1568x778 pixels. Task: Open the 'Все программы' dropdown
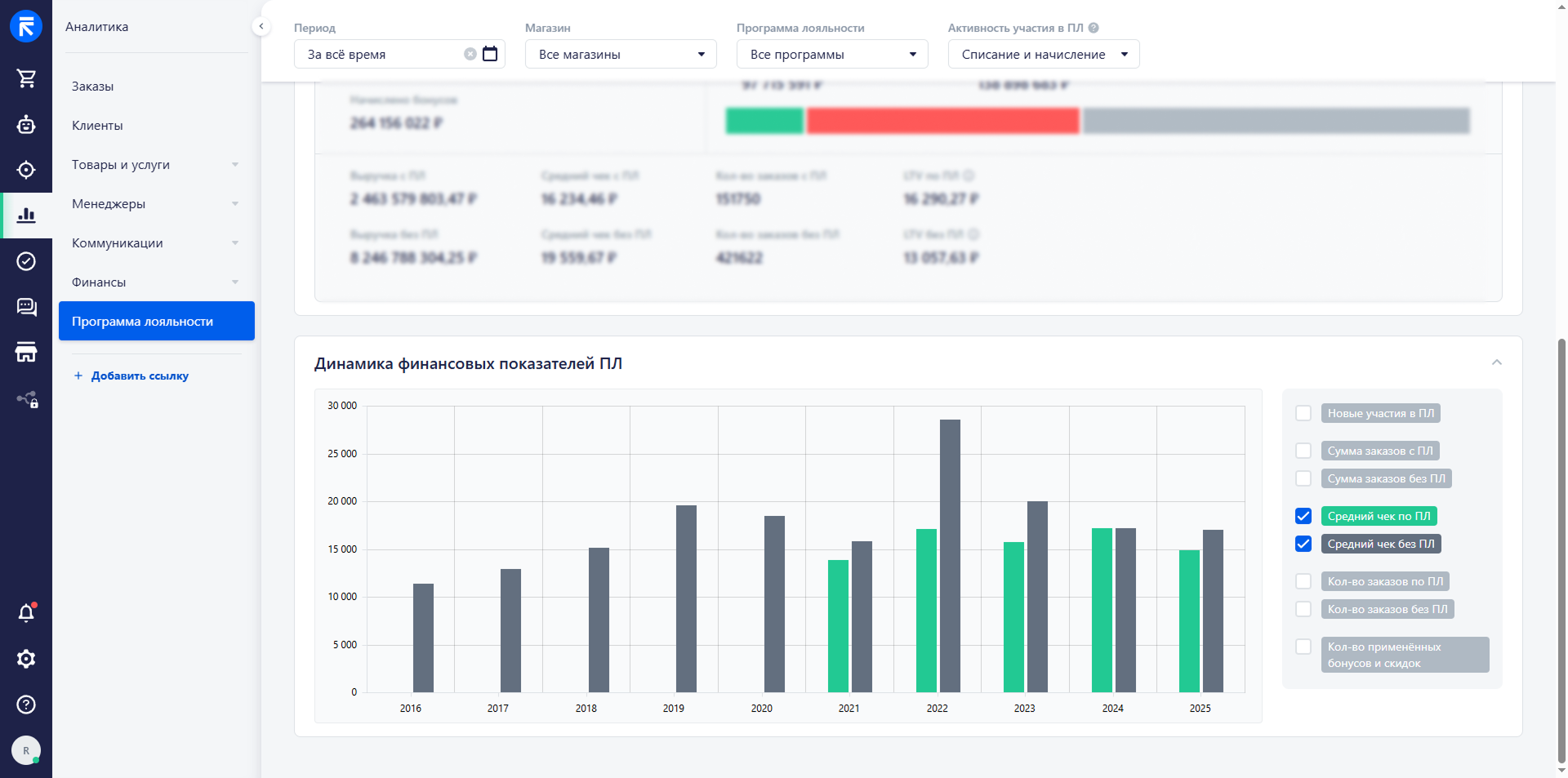point(832,54)
